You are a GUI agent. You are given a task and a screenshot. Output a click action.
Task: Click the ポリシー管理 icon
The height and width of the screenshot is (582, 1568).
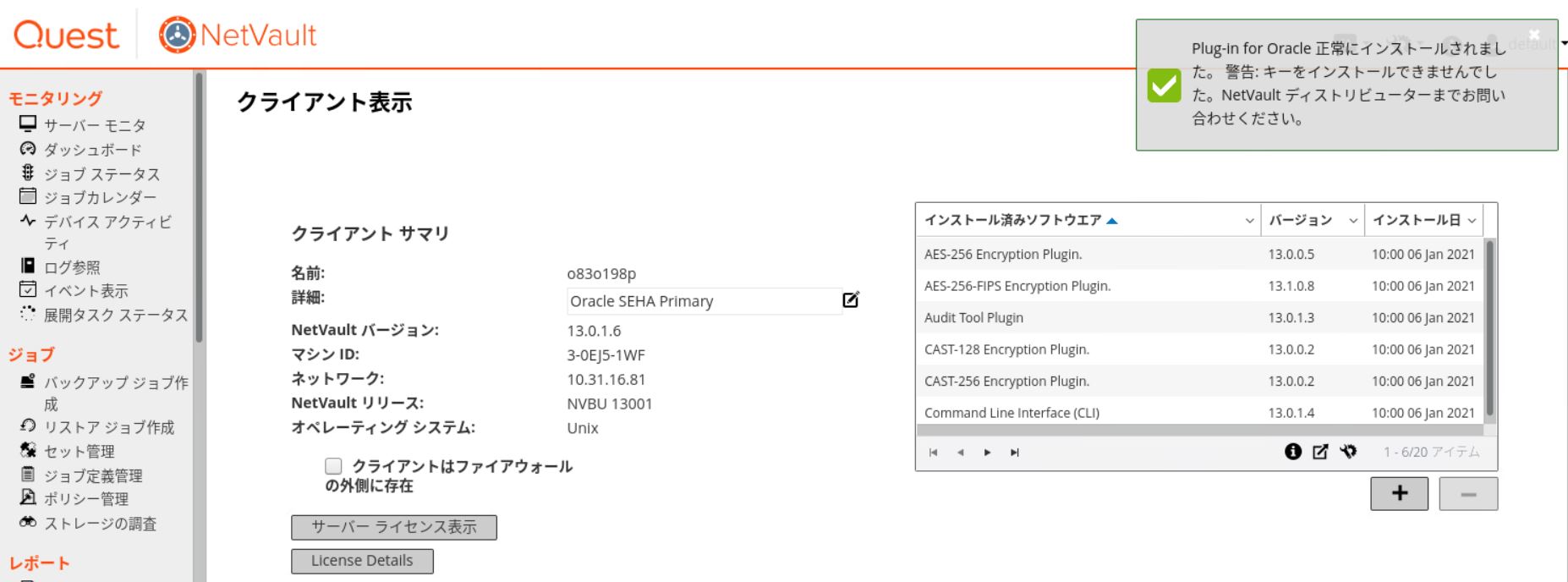click(x=28, y=498)
